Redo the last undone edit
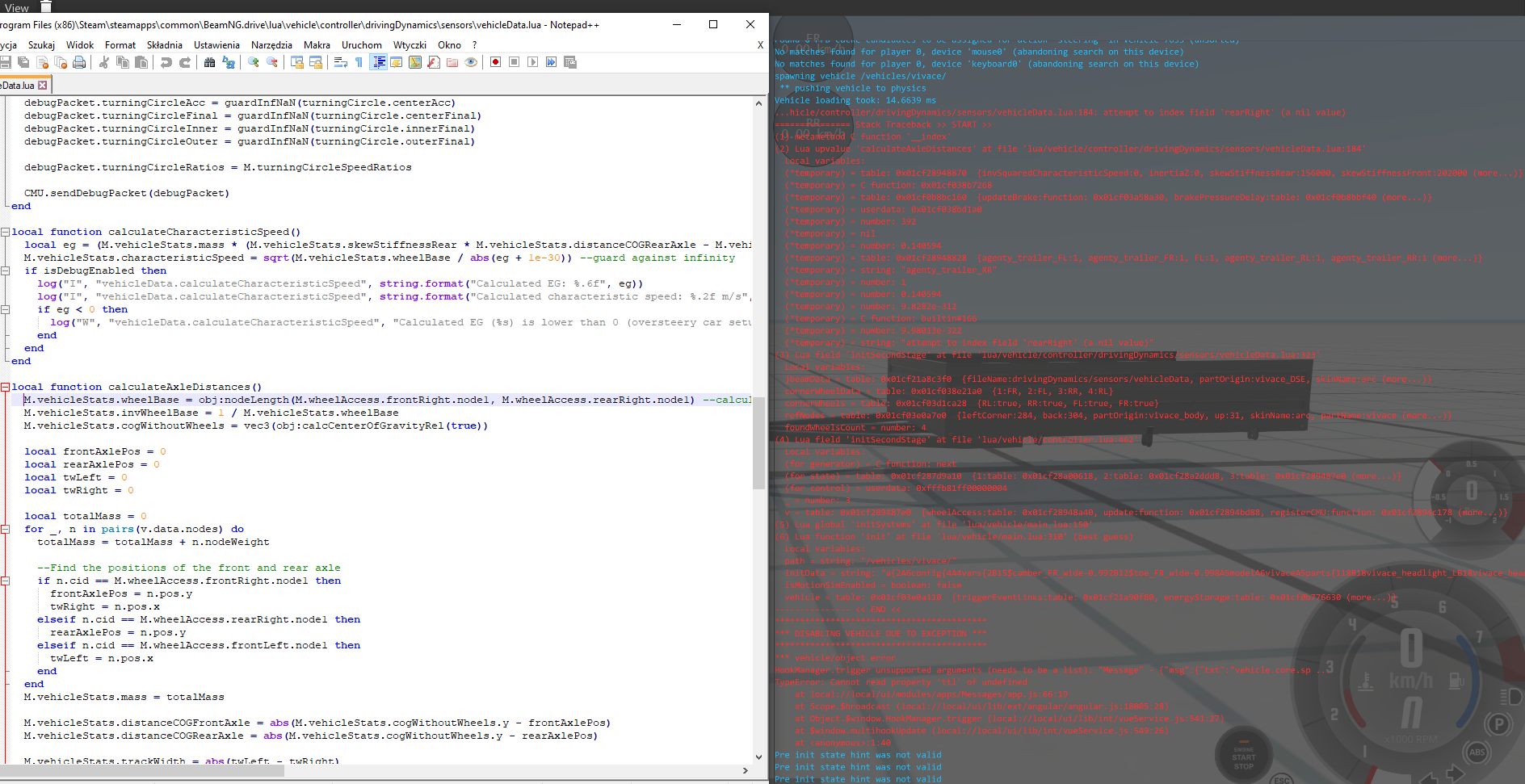The width and height of the screenshot is (1525, 784). (x=185, y=62)
